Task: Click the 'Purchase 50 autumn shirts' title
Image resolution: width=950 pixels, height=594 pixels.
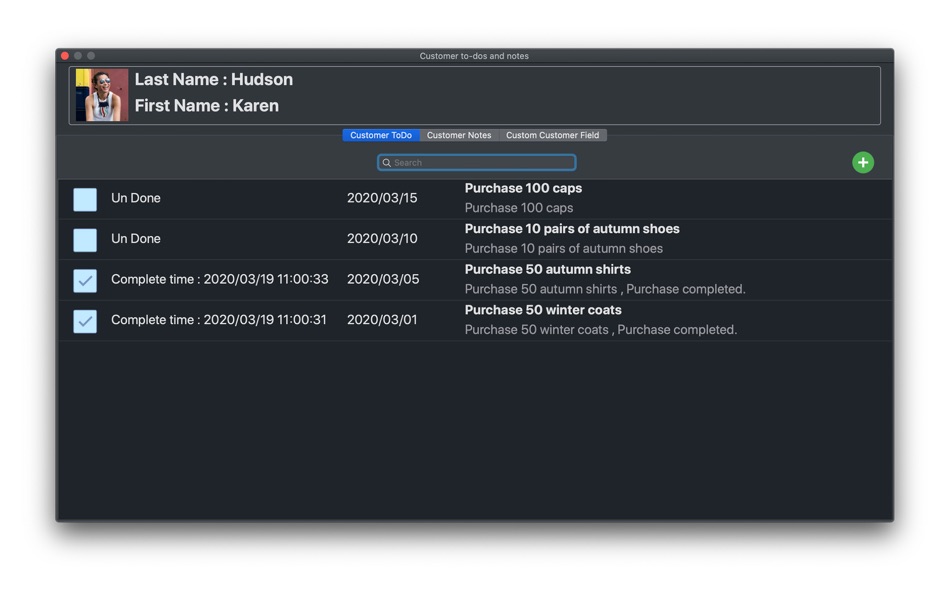Action: (x=548, y=269)
